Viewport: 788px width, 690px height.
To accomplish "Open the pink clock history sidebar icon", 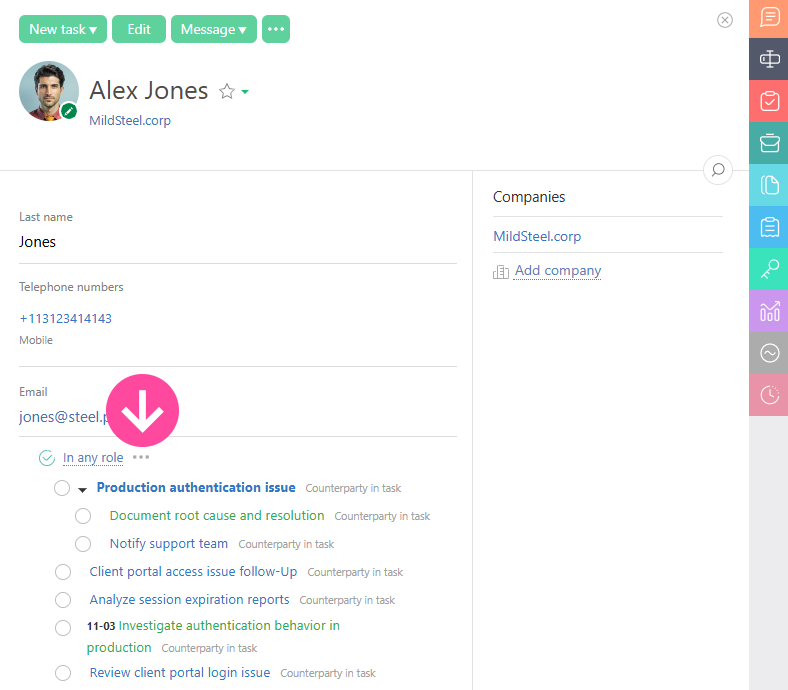I will pos(769,395).
